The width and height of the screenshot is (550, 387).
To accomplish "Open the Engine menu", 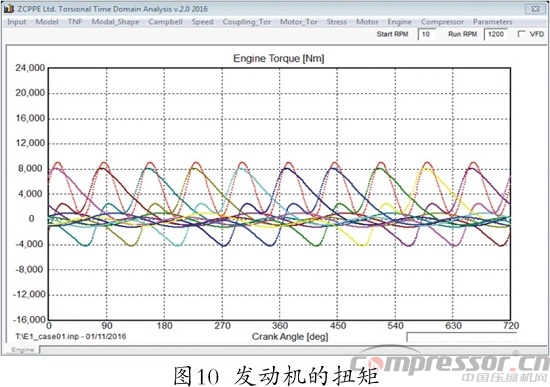I will (x=399, y=22).
